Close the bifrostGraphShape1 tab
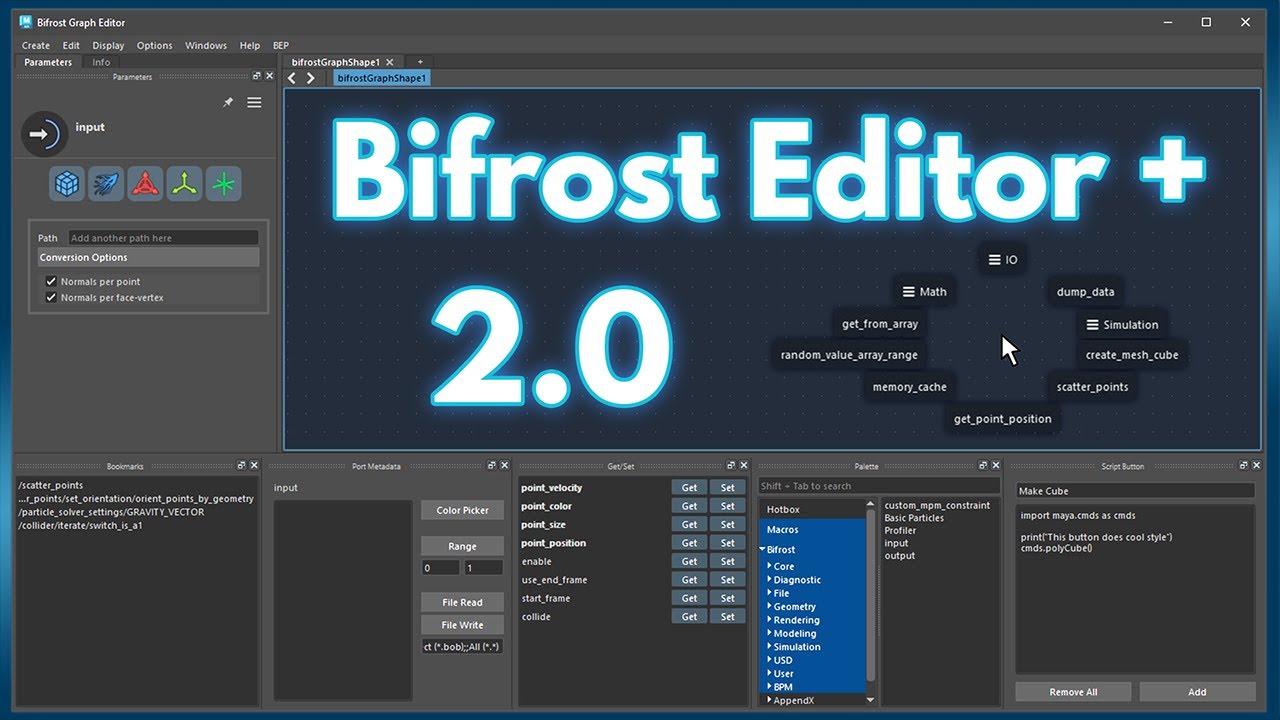1280x720 pixels. (x=390, y=62)
